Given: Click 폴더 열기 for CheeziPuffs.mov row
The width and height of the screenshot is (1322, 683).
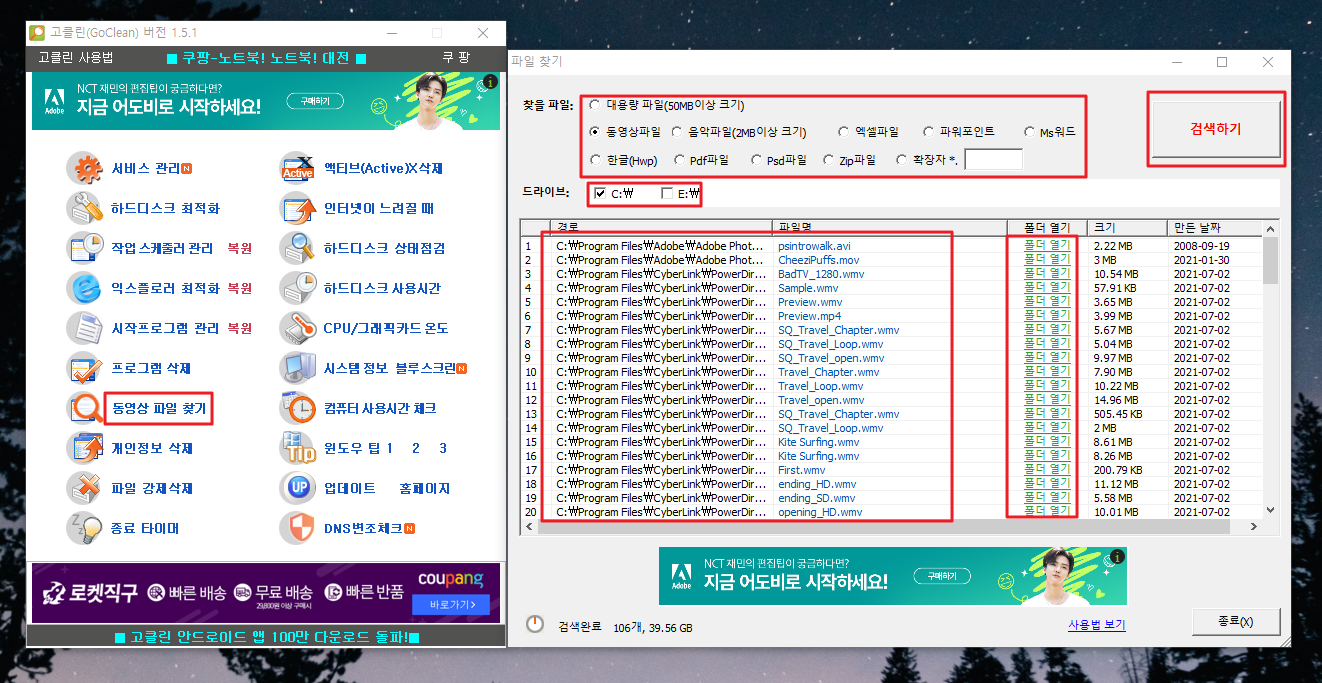Looking at the screenshot, I should [x=1046, y=259].
